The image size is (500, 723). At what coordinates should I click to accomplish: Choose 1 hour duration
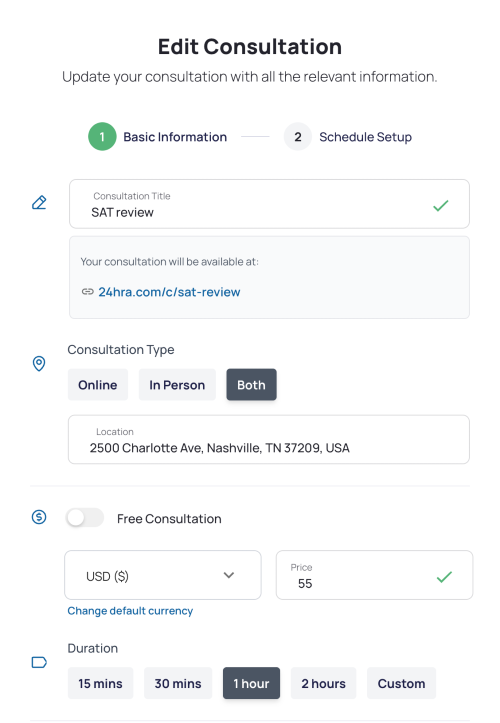(x=251, y=683)
